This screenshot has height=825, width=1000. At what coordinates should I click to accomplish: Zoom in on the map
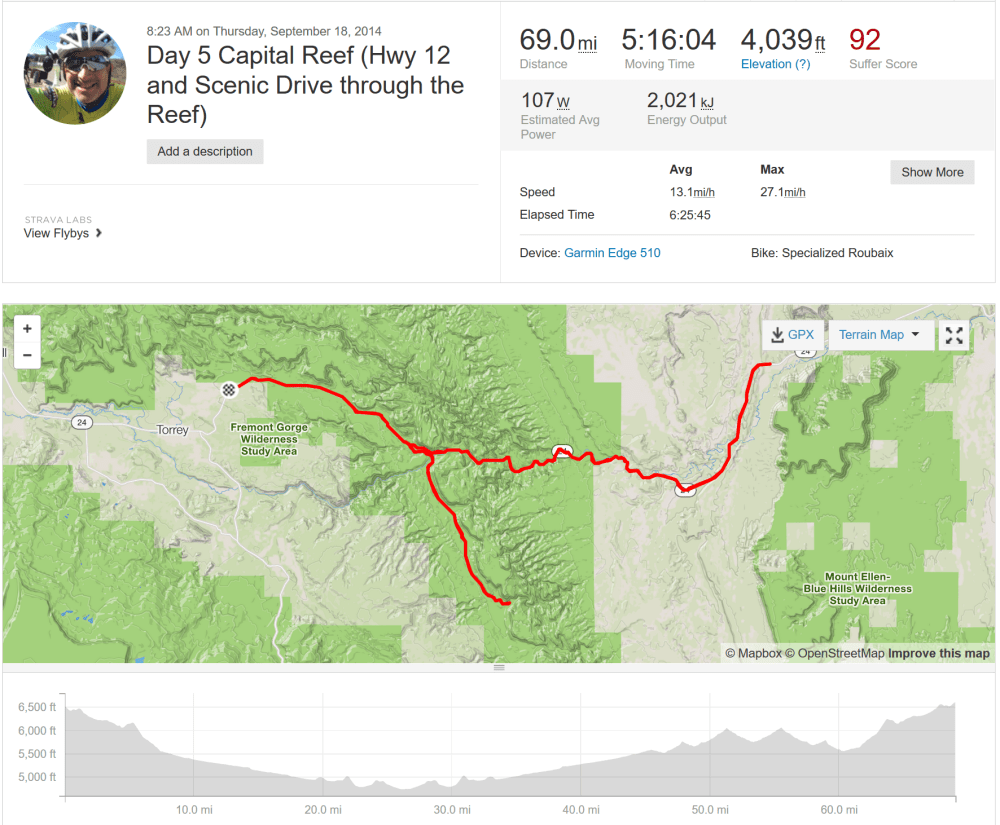pyautogui.click(x=27, y=328)
